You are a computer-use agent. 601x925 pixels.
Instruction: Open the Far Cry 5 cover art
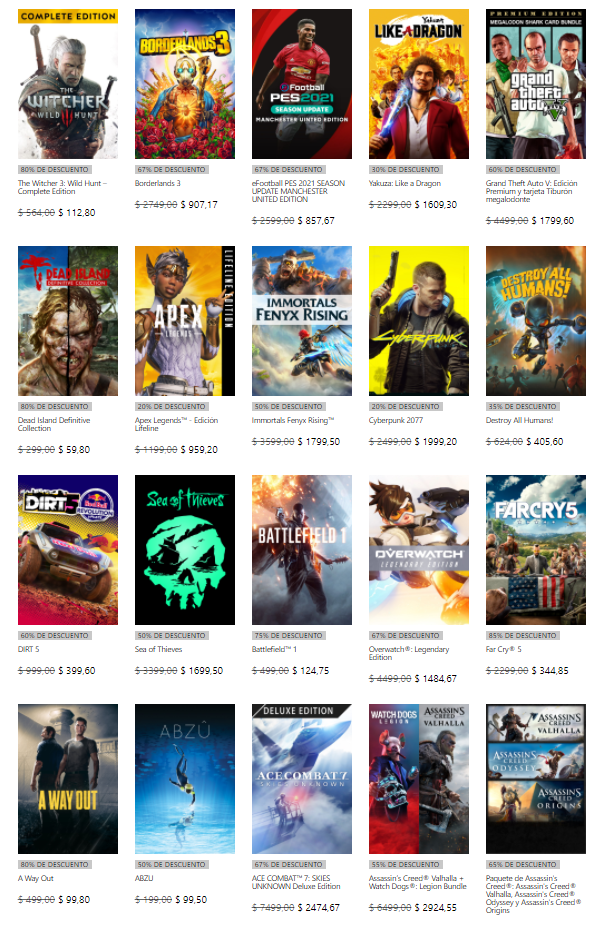click(535, 550)
